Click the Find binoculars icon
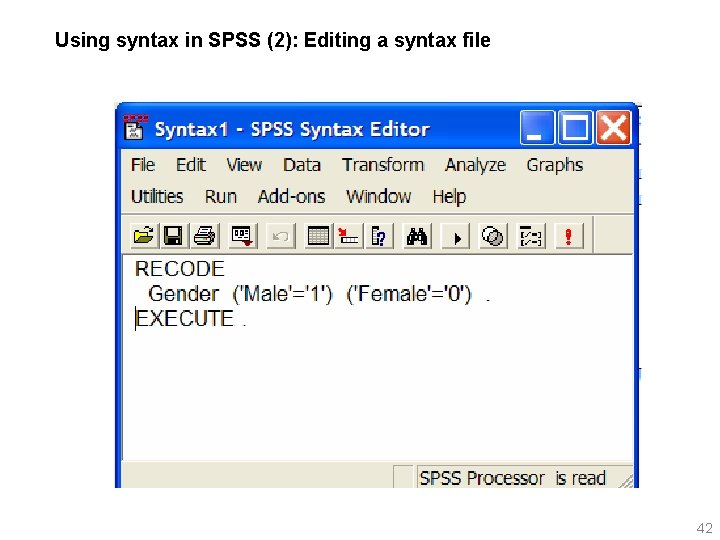 (417, 236)
